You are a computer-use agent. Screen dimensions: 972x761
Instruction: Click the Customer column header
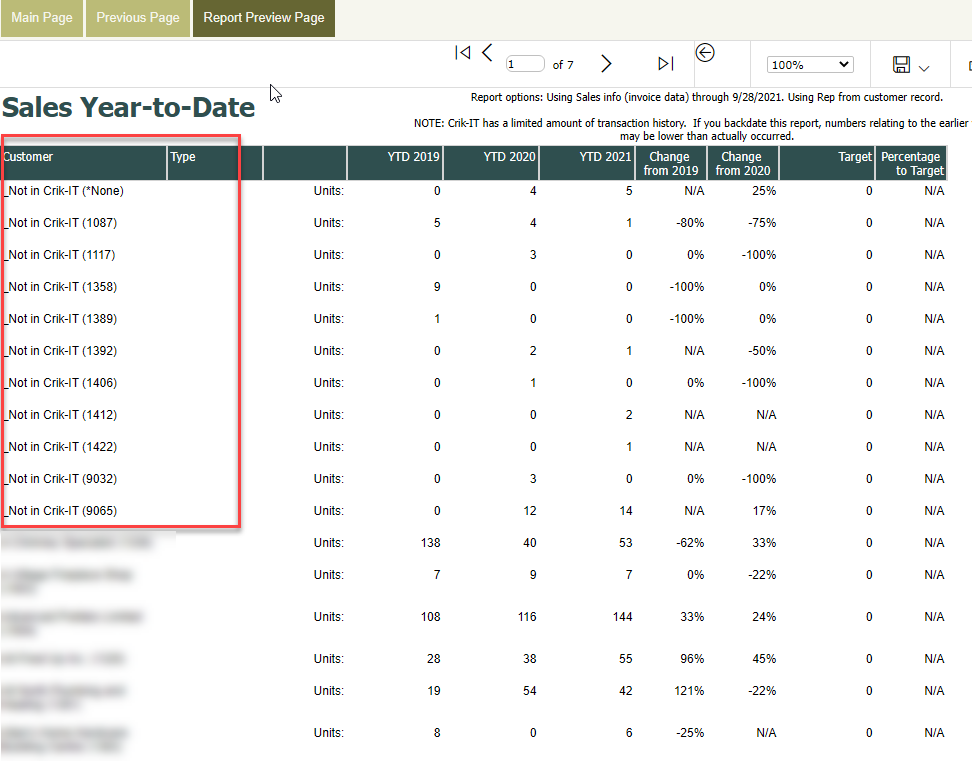pyautogui.click(x=29, y=157)
